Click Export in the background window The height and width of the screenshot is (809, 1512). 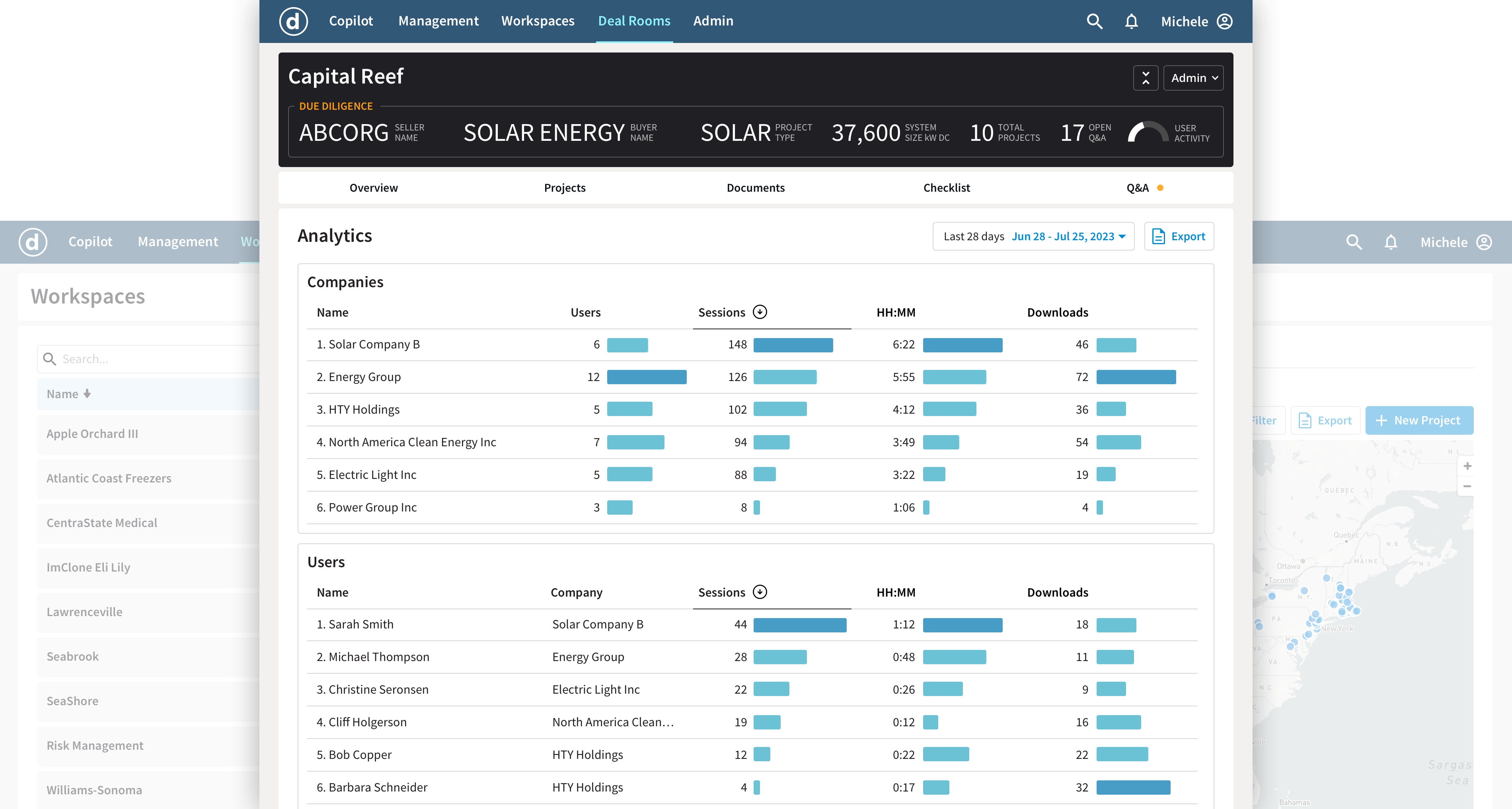click(x=1325, y=421)
